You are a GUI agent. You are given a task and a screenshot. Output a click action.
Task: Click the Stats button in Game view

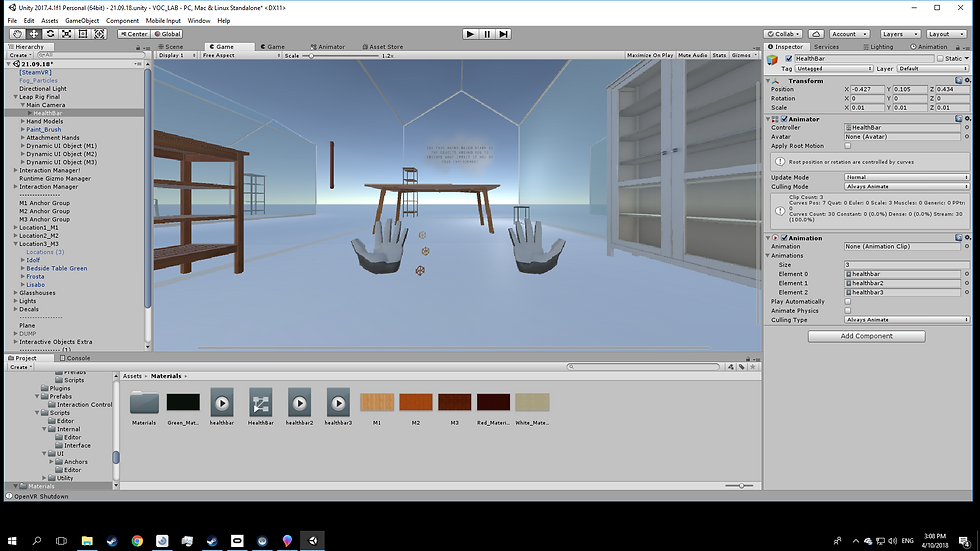(x=719, y=55)
